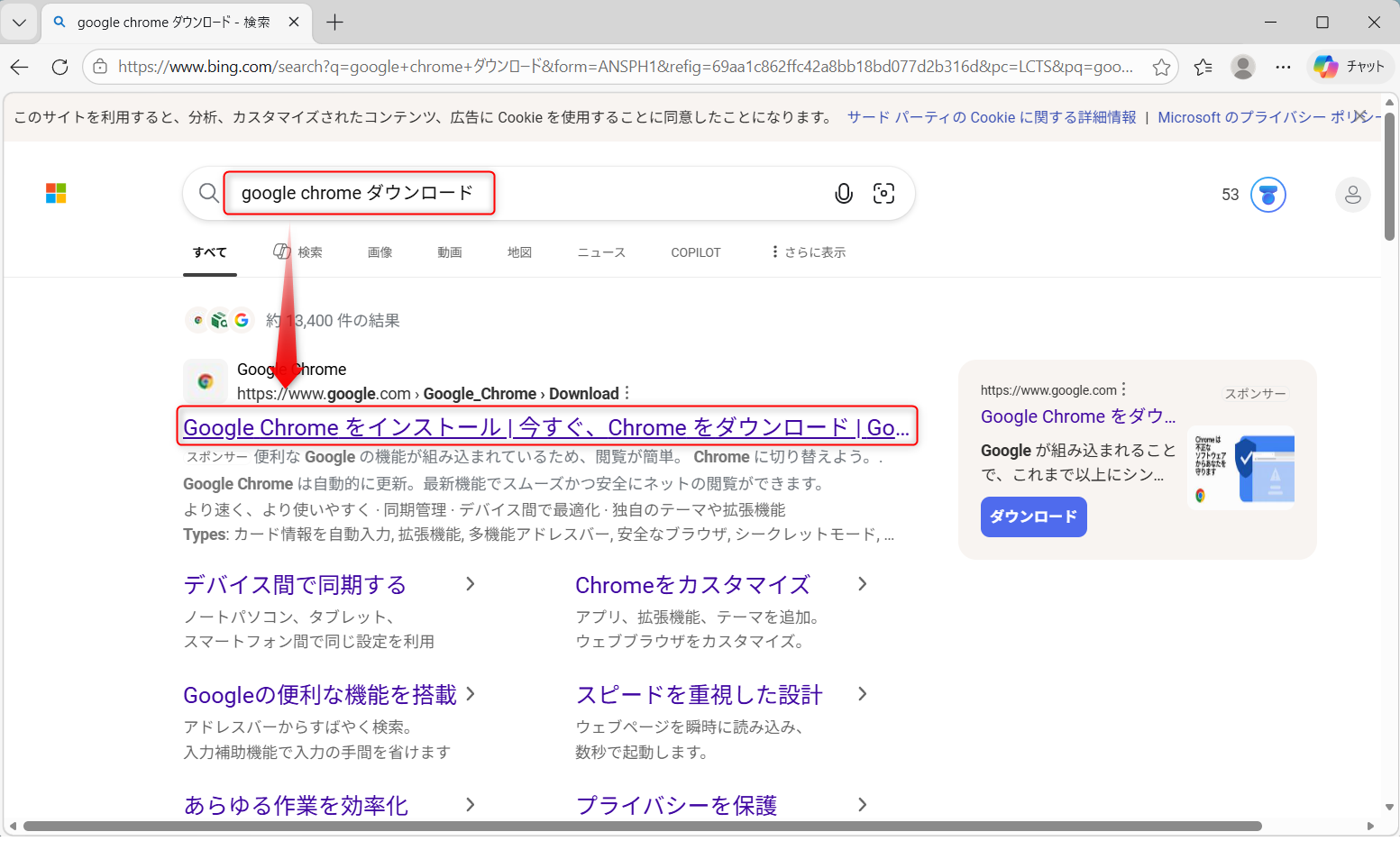Switch to the 画像 tab

[380, 252]
